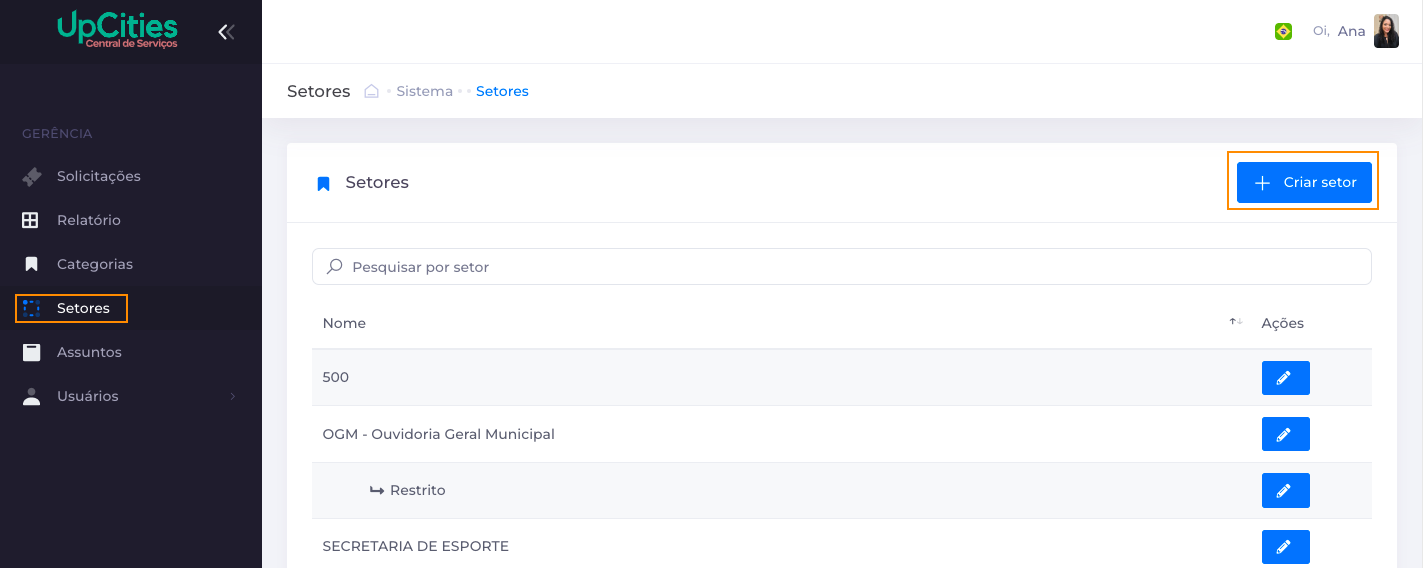Select OGM - Ouvidoria Geral Municipal text
The height and width of the screenshot is (568, 1423).
pos(438,434)
